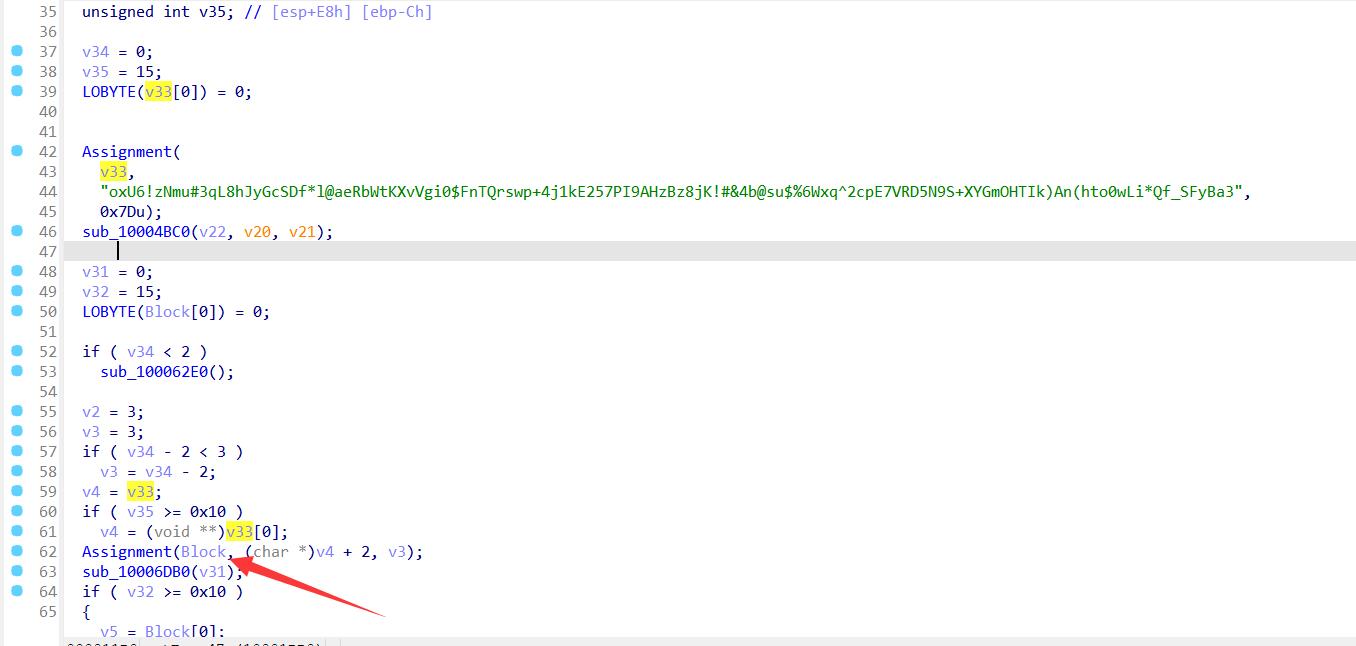The width and height of the screenshot is (1356, 646).
Task: Select the sub_100062E0 function call
Action: point(154,372)
